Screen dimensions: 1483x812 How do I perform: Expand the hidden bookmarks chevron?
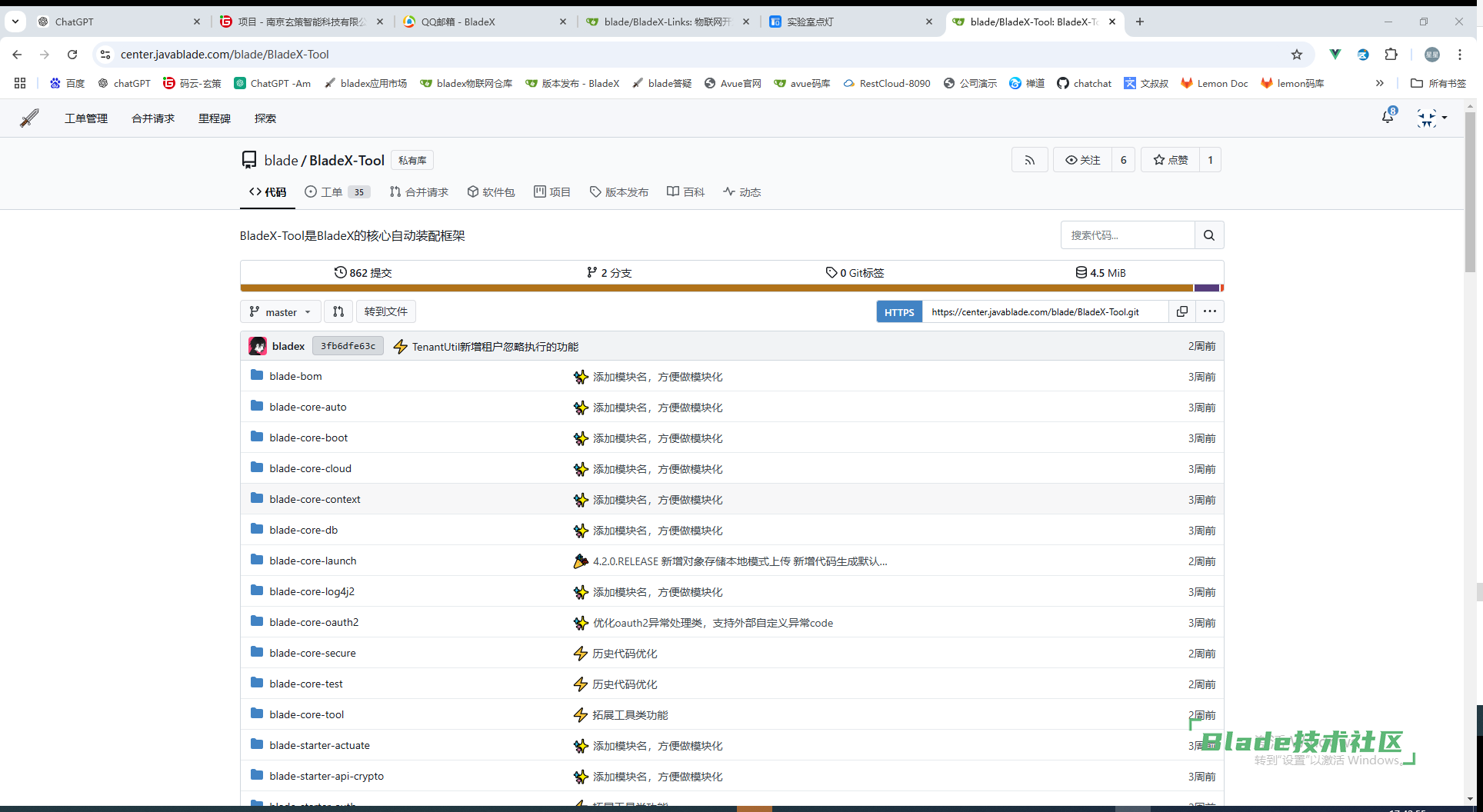pyautogui.click(x=1380, y=83)
